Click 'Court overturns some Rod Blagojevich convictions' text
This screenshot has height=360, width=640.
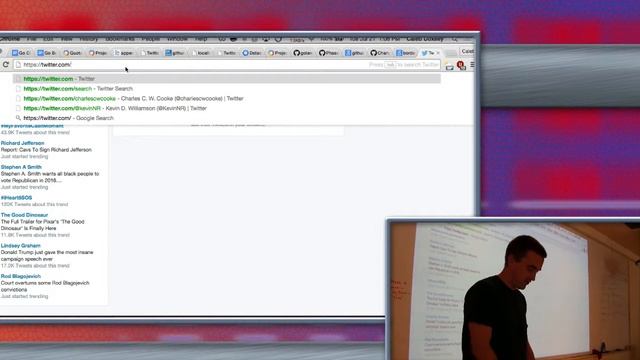click(45, 286)
